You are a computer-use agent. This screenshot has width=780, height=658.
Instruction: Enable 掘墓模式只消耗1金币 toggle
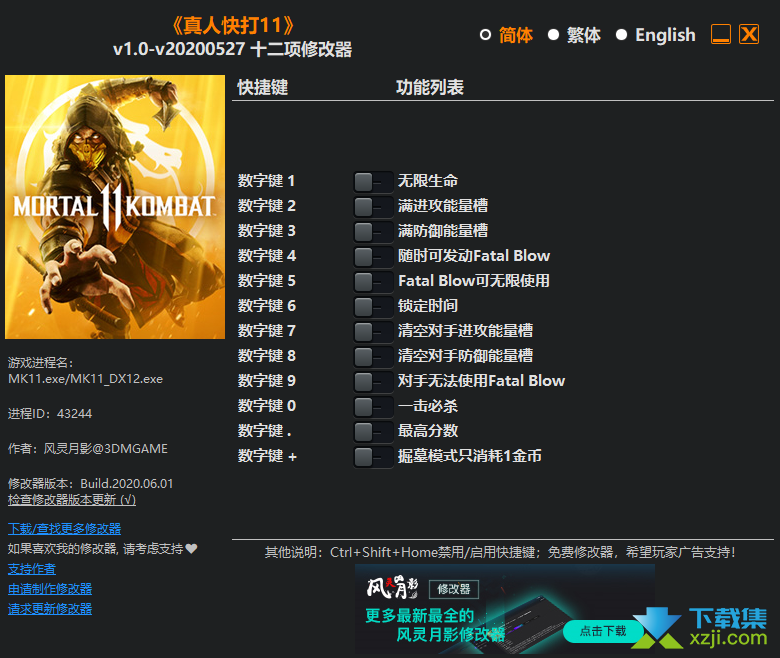373,456
